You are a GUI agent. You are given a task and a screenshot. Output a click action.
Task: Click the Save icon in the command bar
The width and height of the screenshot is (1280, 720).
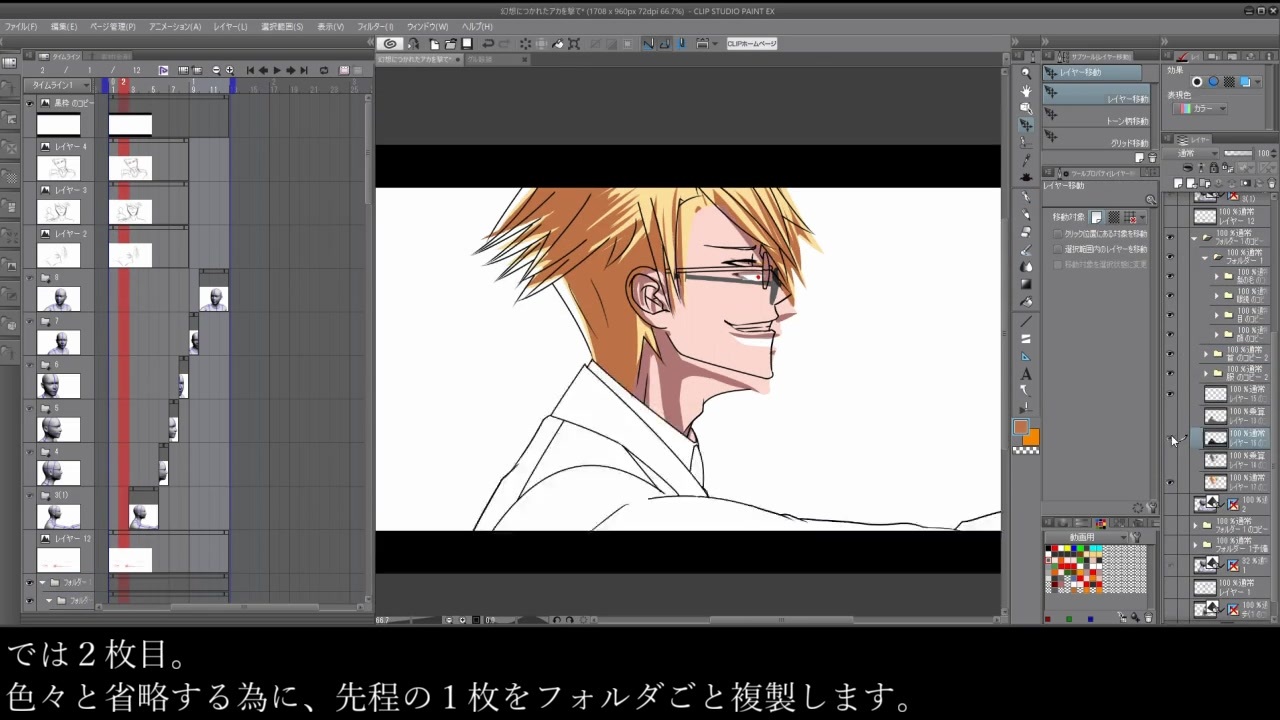point(466,44)
